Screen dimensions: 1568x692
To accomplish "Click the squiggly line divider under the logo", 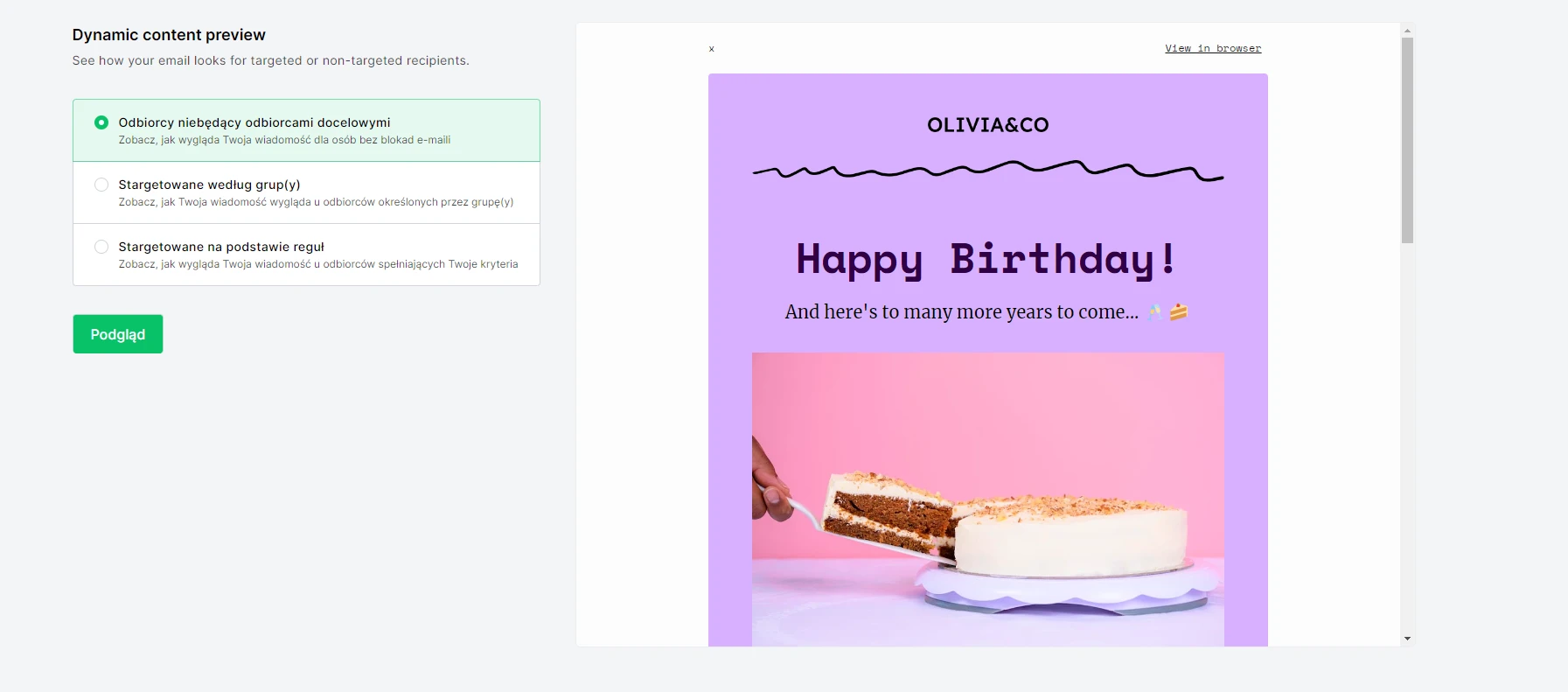I will 987,171.
